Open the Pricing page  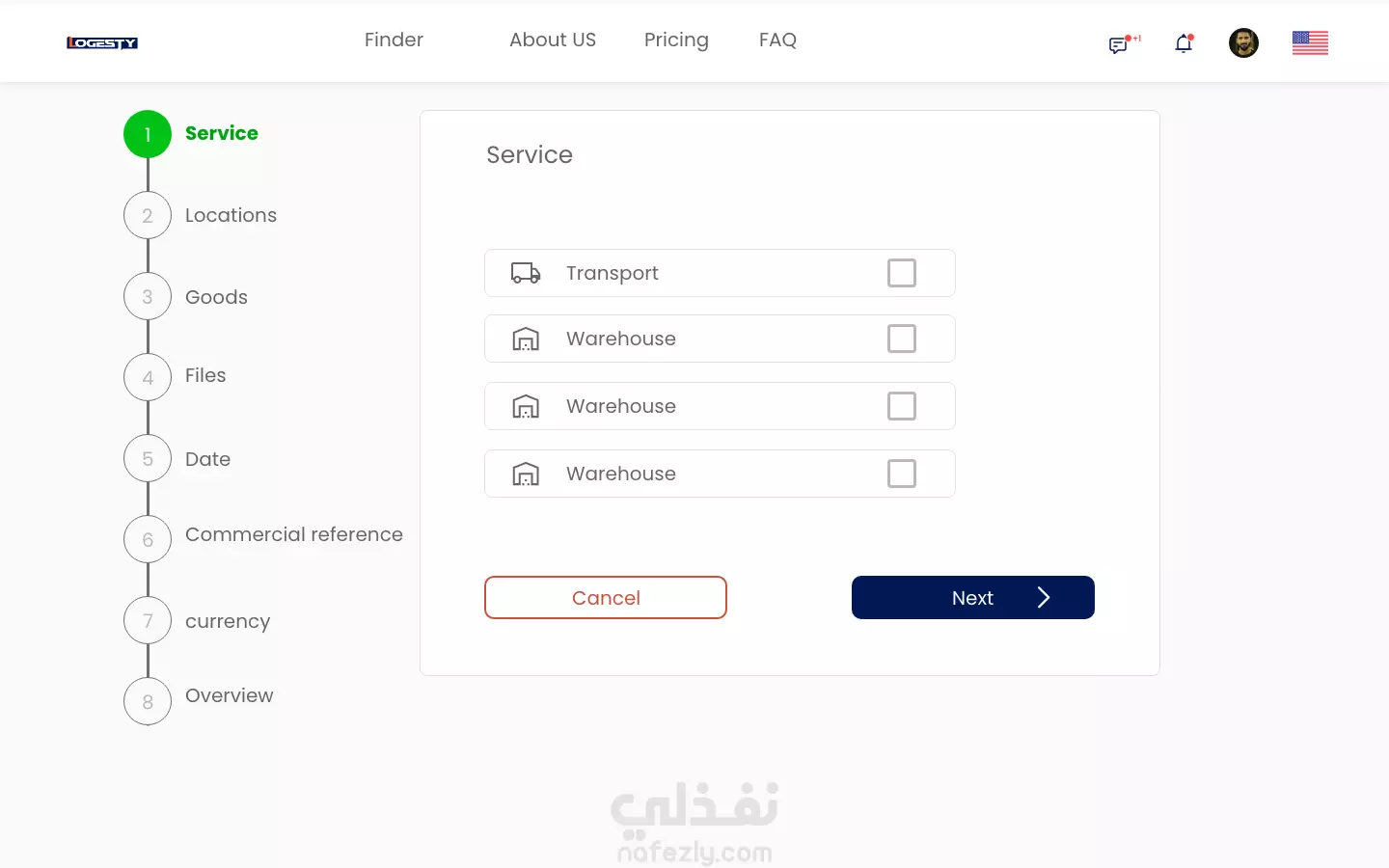coord(676,40)
